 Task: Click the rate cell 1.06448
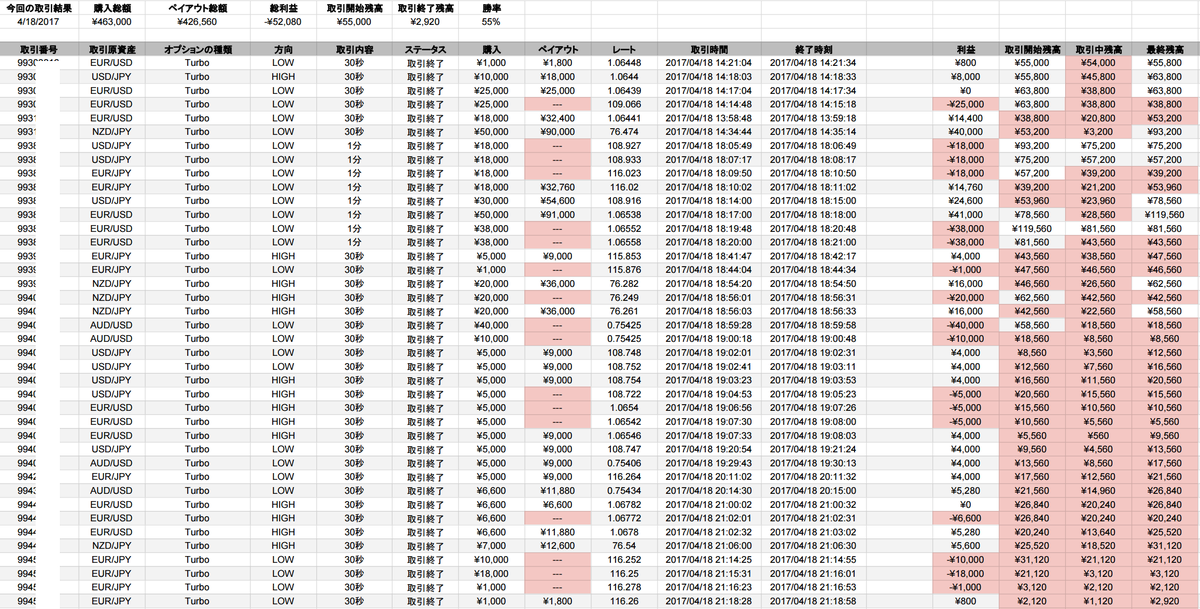pyautogui.click(x=624, y=62)
